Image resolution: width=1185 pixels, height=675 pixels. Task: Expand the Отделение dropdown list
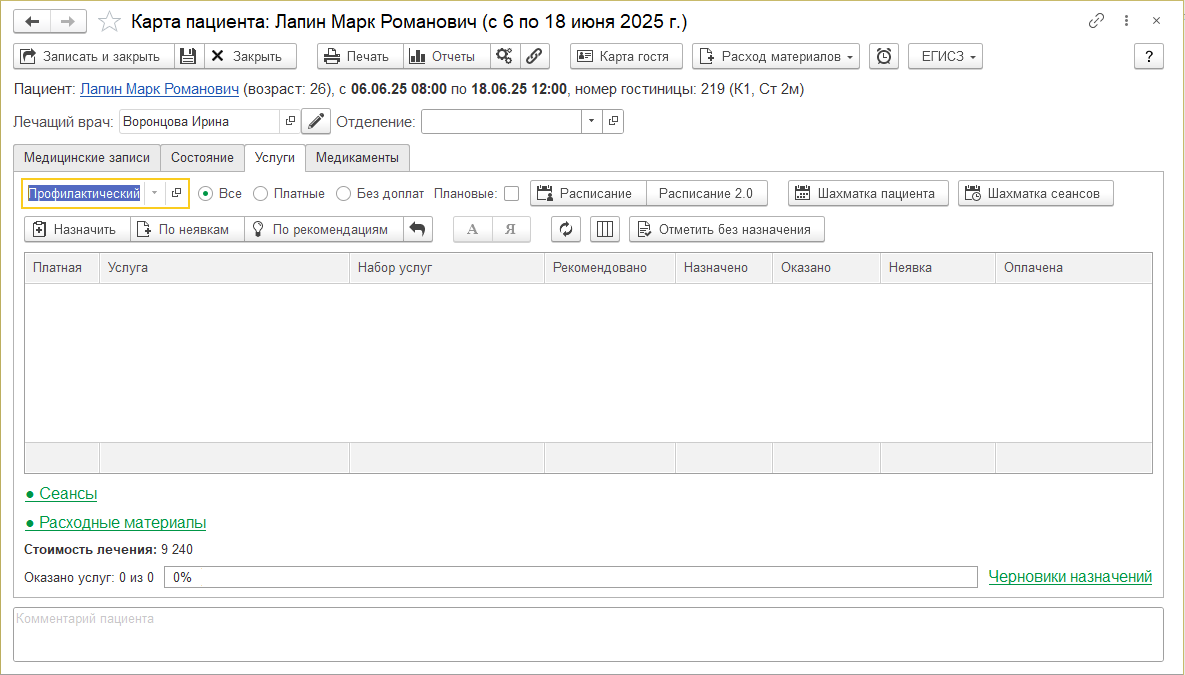(x=592, y=121)
